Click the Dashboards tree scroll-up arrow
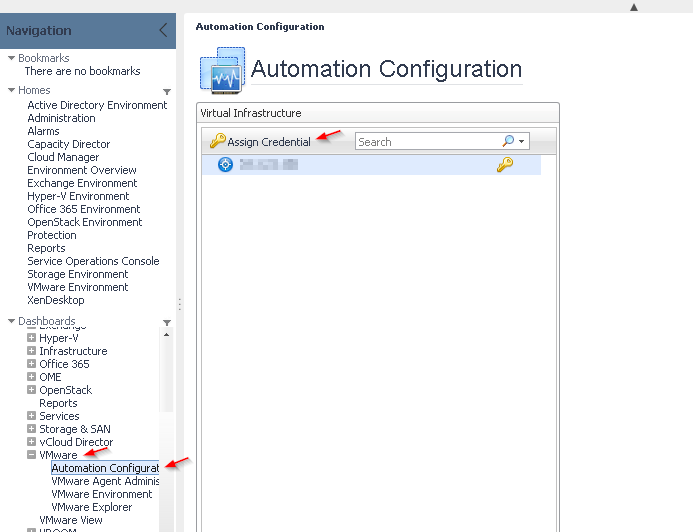Viewport: 693px width, 532px height. [166, 334]
